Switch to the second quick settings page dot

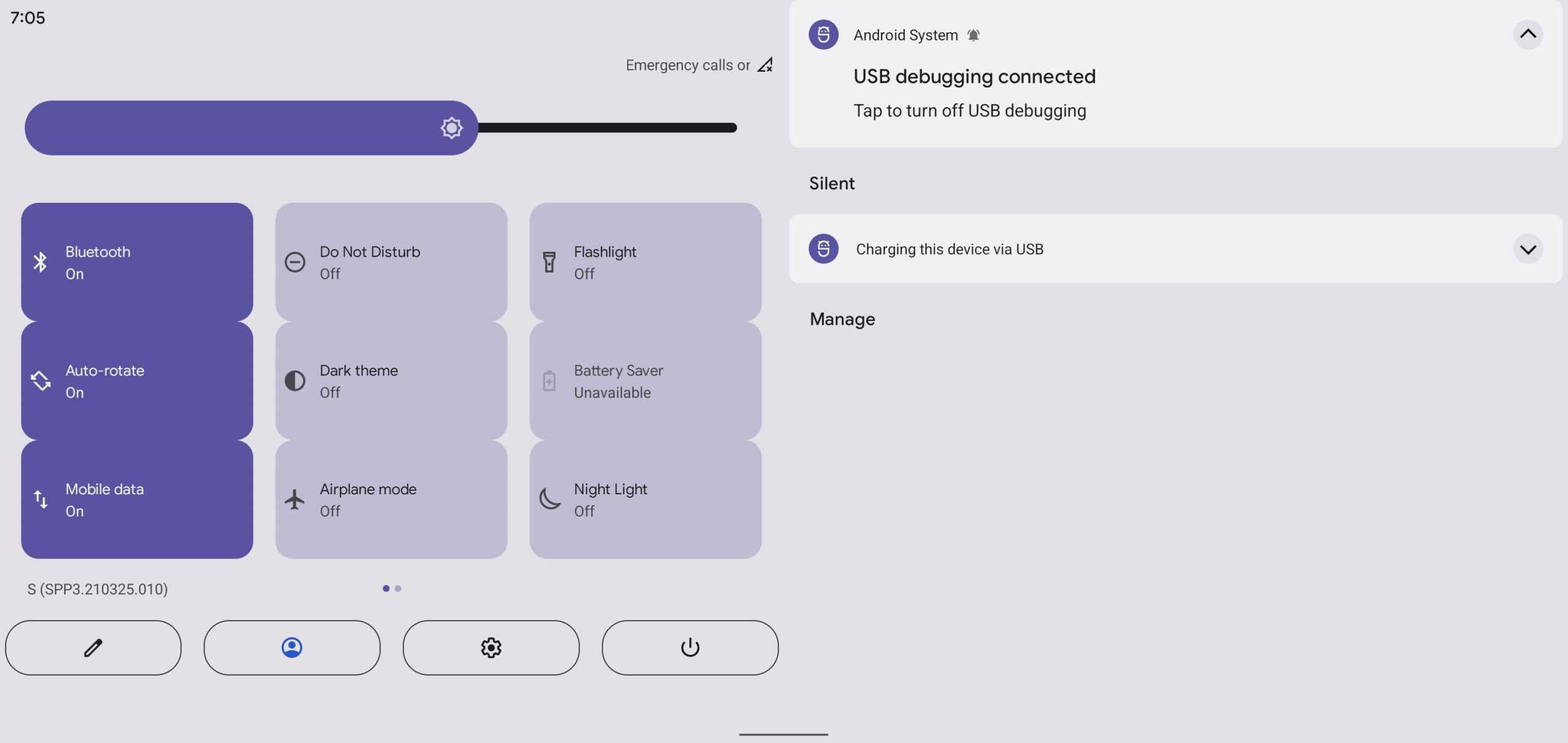[398, 588]
